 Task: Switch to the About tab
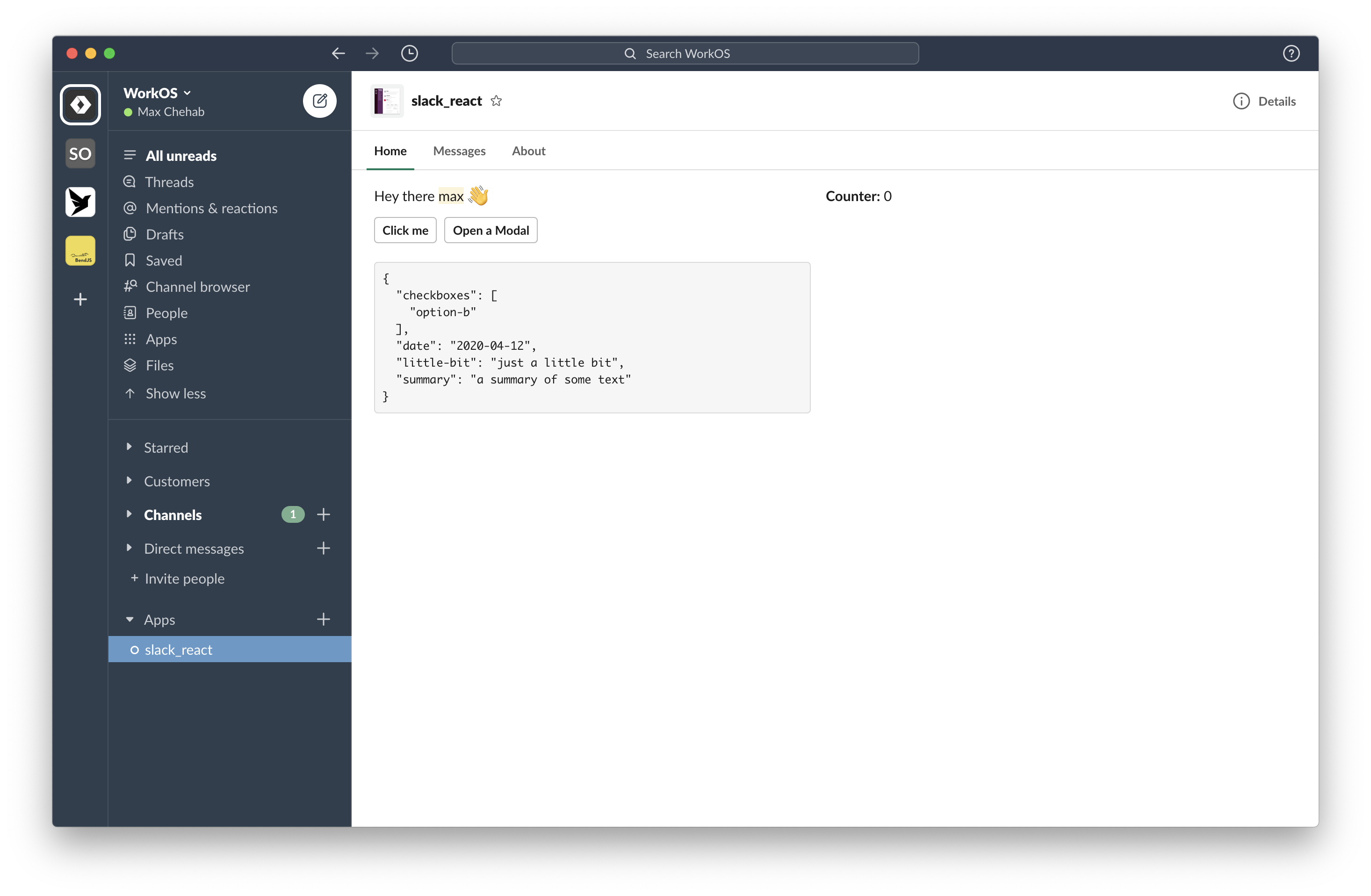point(528,151)
